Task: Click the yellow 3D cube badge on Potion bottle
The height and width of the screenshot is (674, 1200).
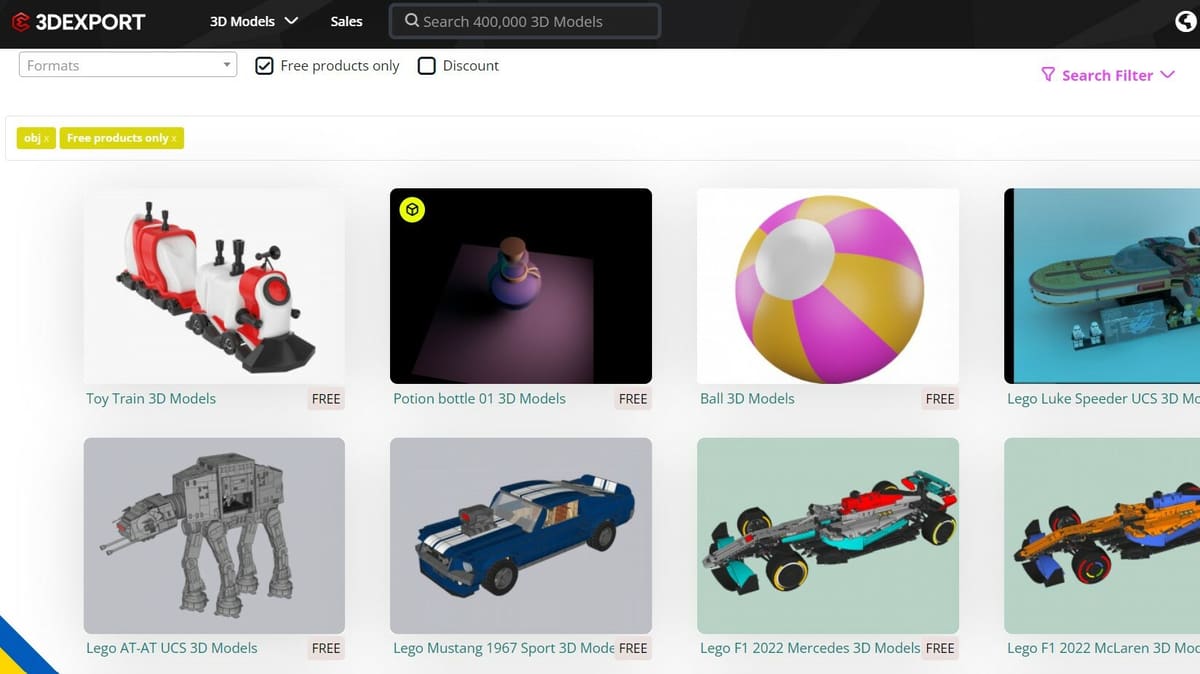Action: (x=412, y=210)
